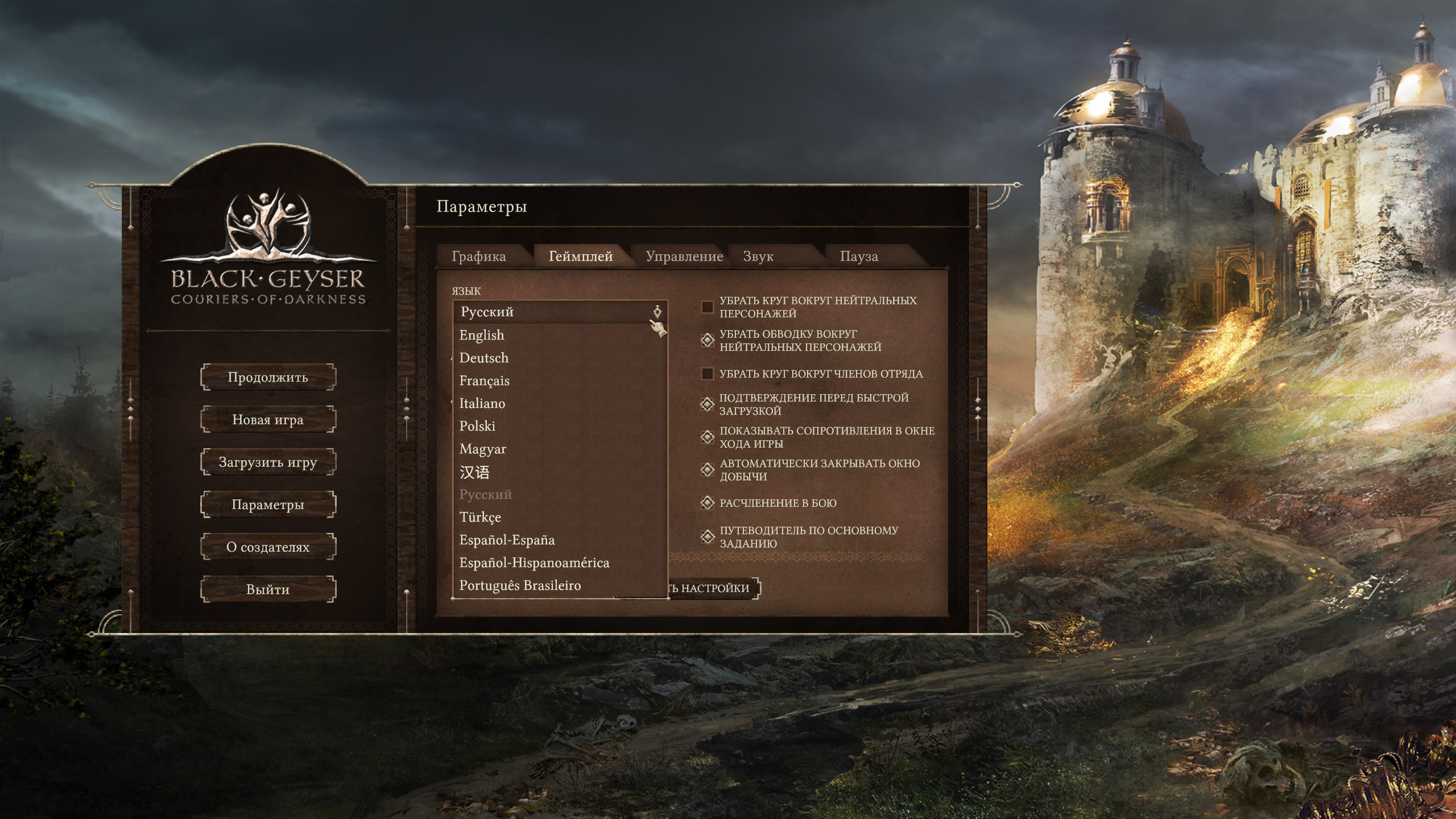Switch to the Геймплей tab
1456x819 pixels.
(x=581, y=257)
